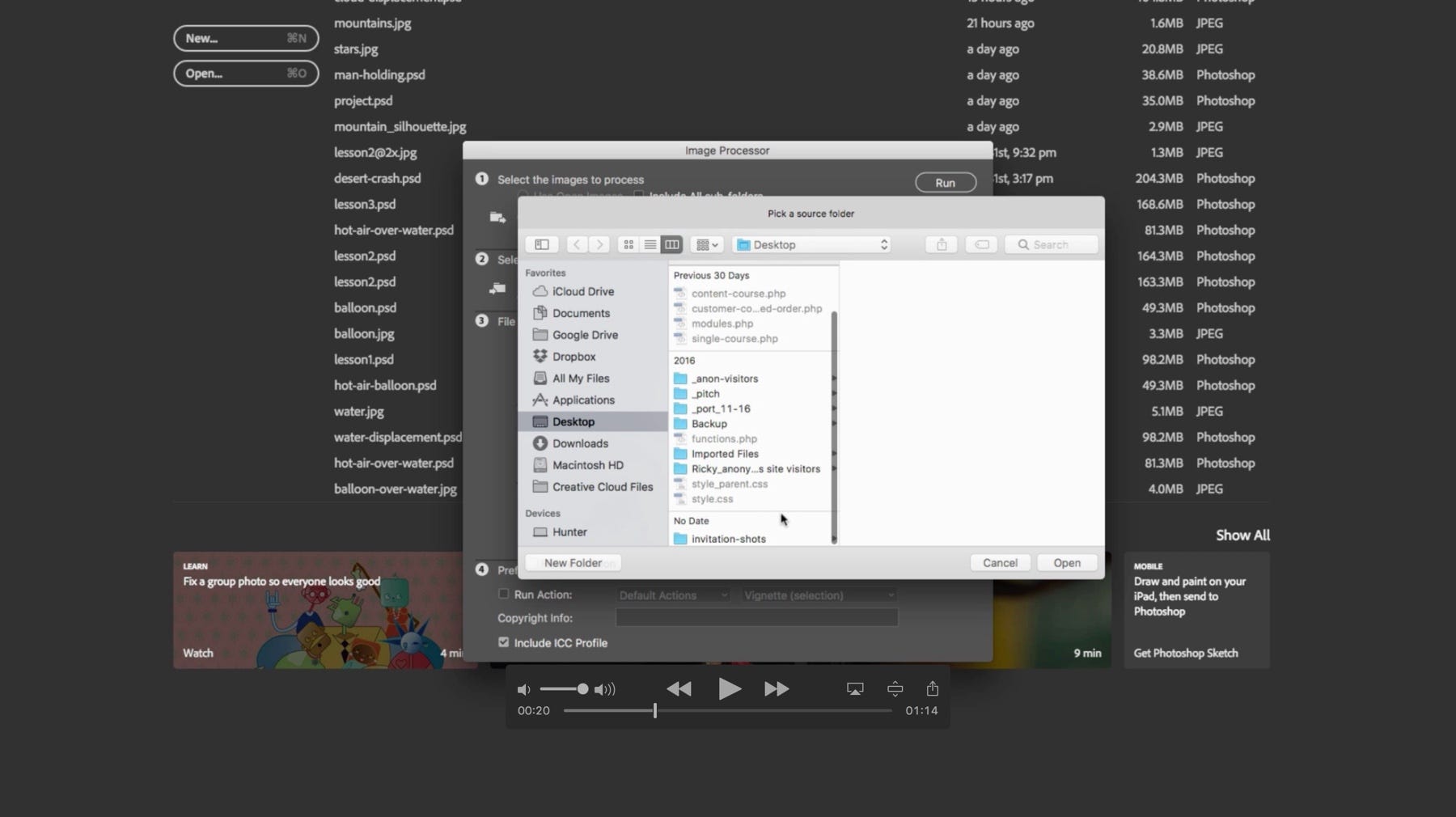The image size is (1456, 817).
Task: Go back in the folder picker
Action: (x=577, y=244)
